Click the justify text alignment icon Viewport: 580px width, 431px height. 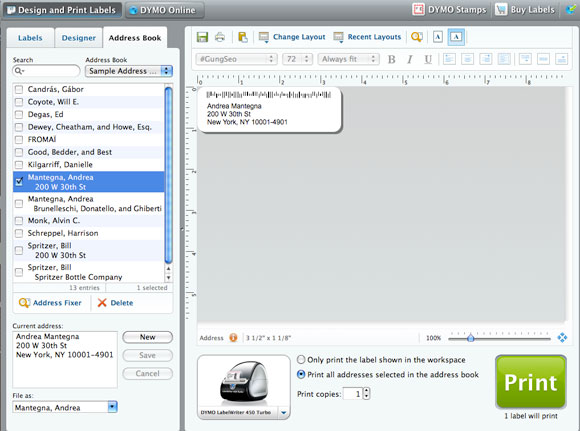coord(504,59)
